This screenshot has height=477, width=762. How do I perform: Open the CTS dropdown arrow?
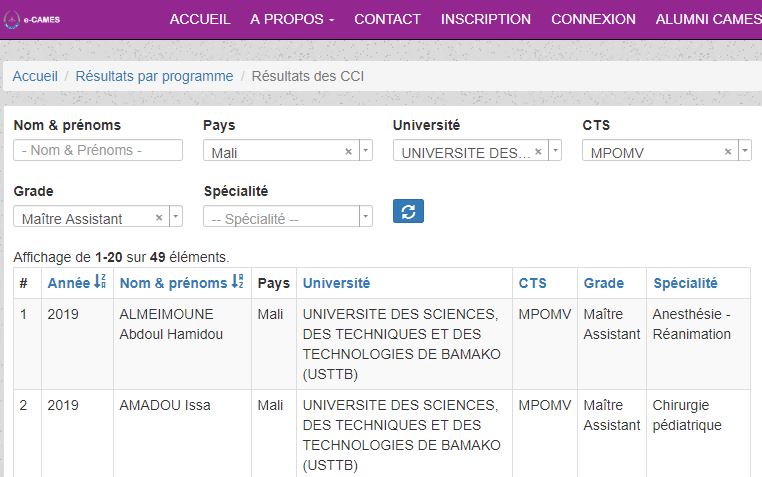(x=745, y=152)
